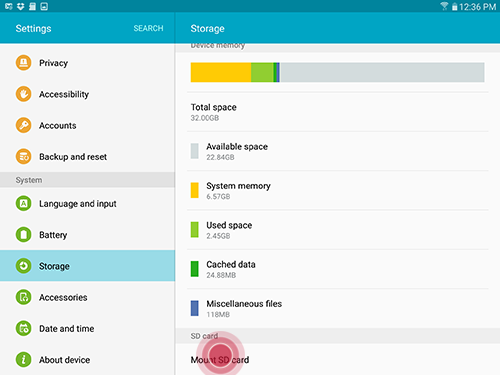Tap the Language and input icon

23,203
